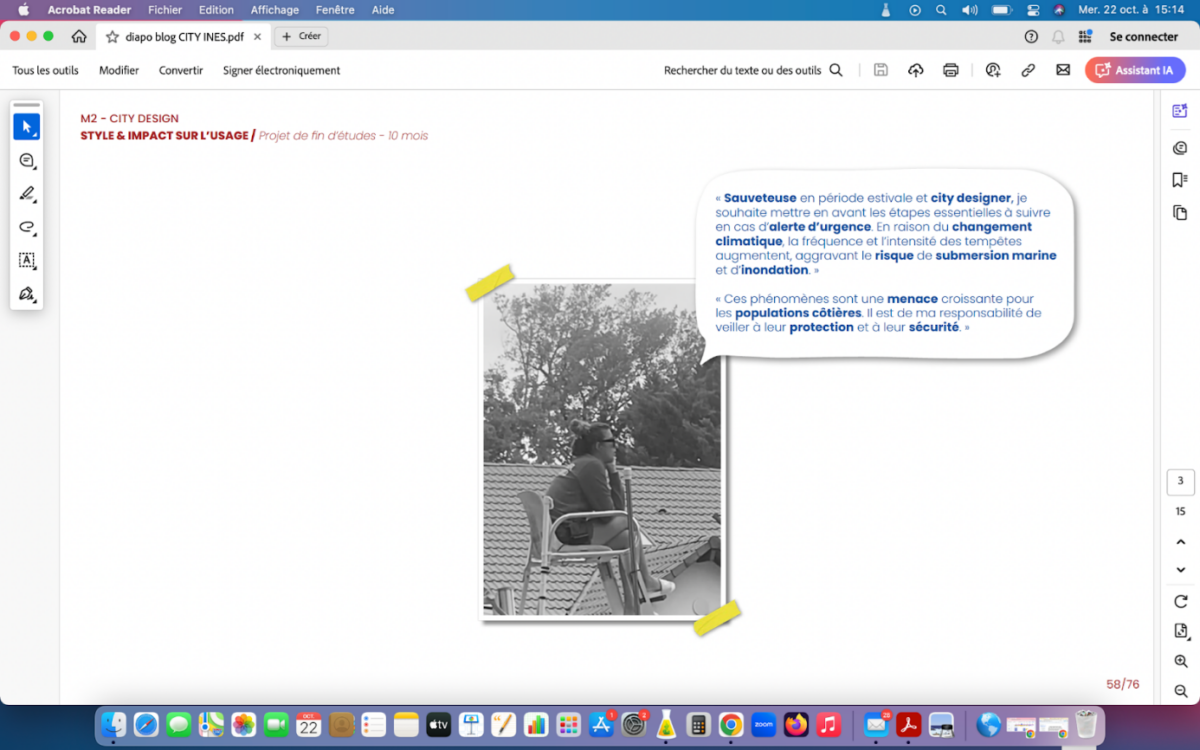Viewport: 1200px width, 750px height.
Task: Copy share link using chain icon
Action: click(1027, 70)
